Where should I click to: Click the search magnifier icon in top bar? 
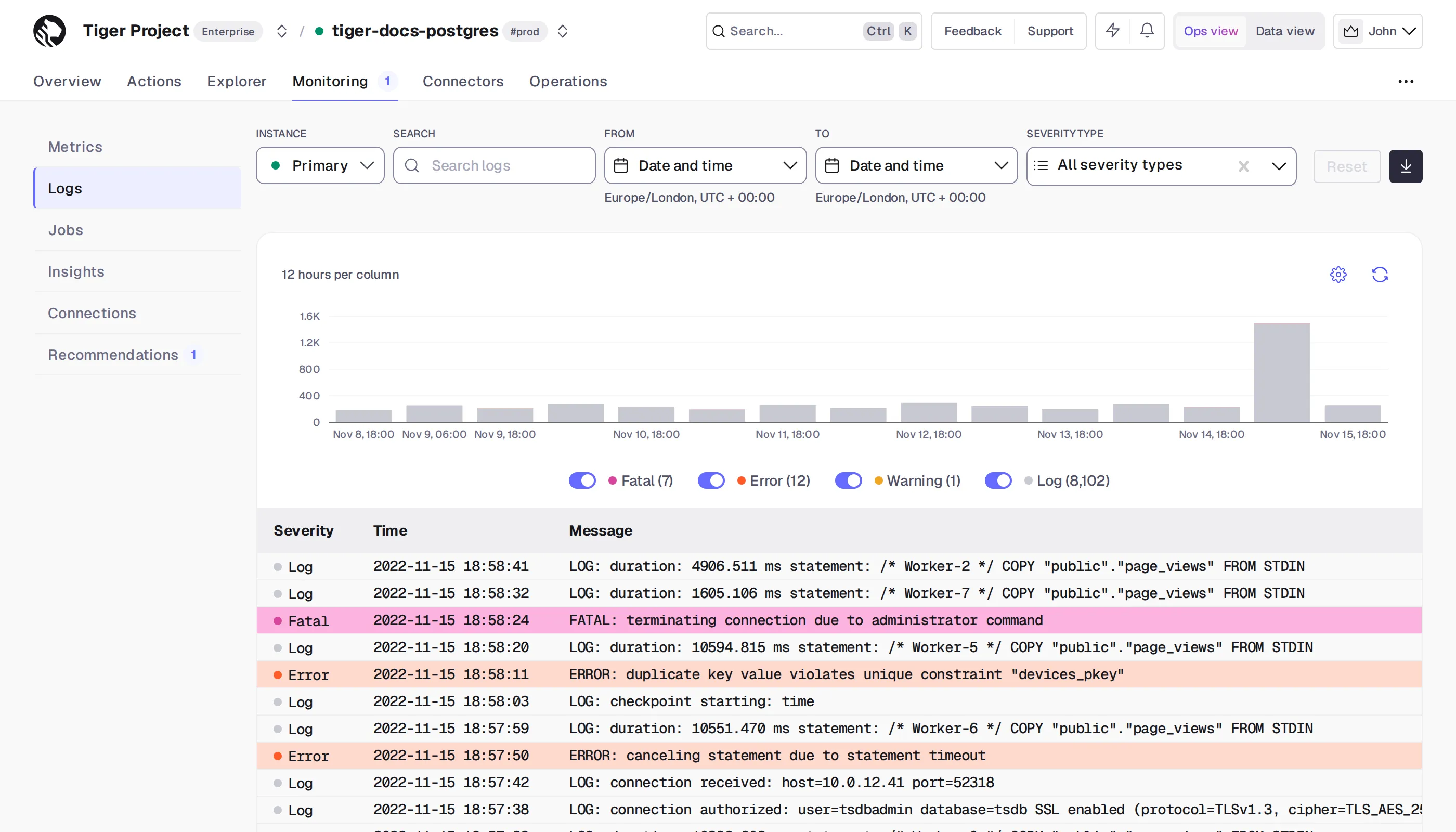tap(719, 31)
